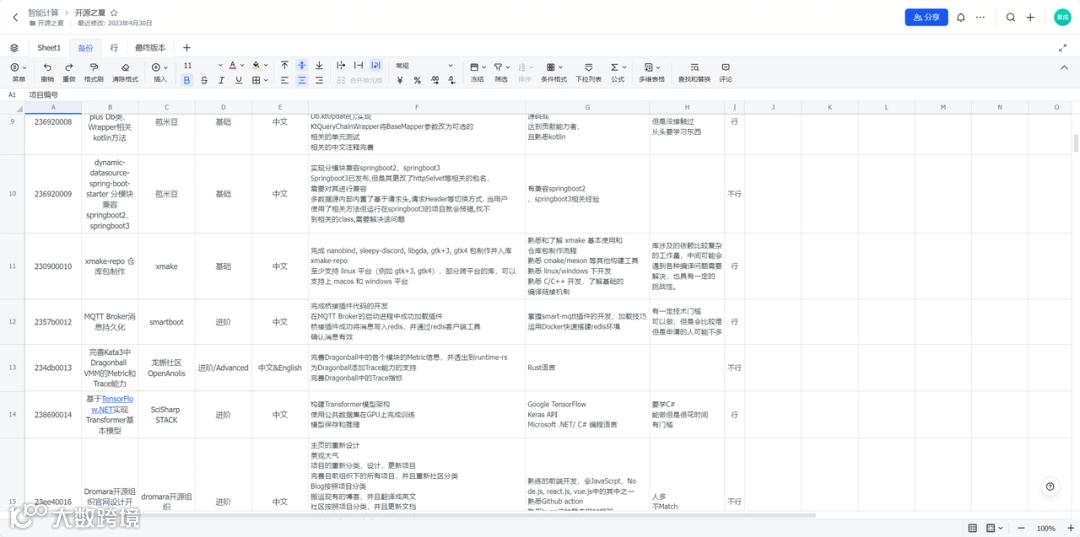
Task: Select column F header
Action: coord(417,107)
